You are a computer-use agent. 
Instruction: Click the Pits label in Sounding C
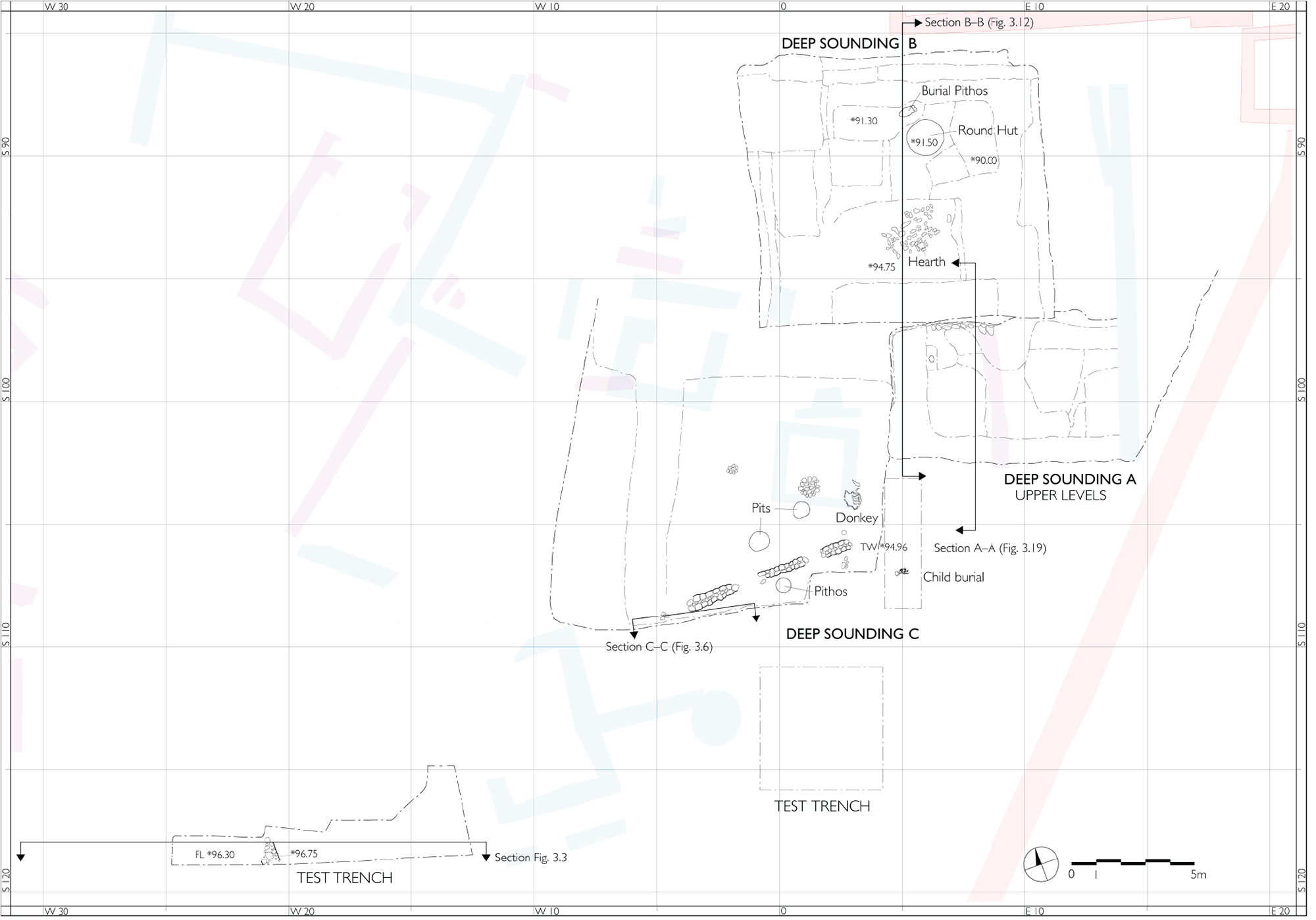click(x=761, y=508)
